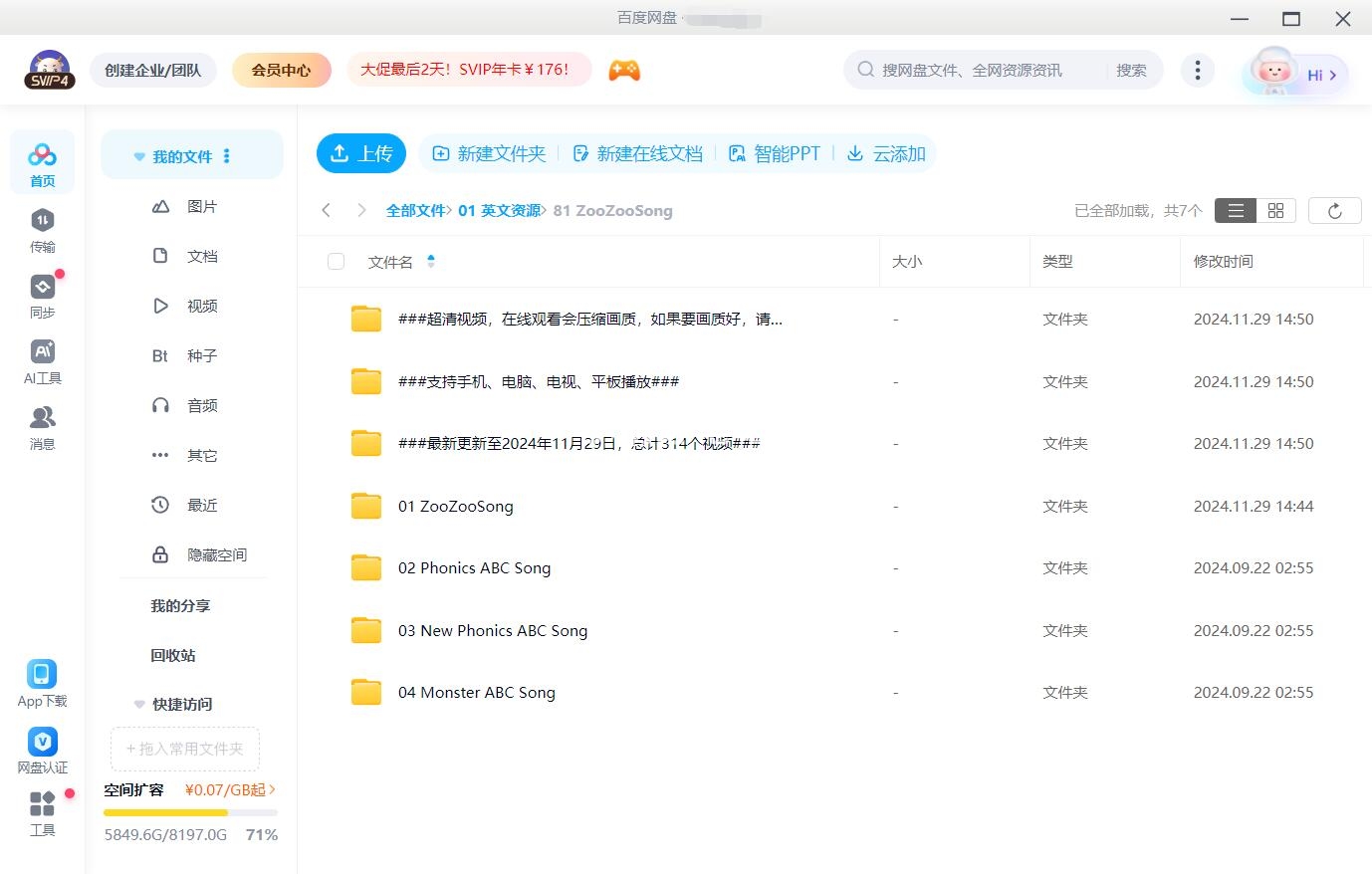Screen dimensions: 1372x874
Task: Click the blue 上传 upload button
Action: click(361, 153)
